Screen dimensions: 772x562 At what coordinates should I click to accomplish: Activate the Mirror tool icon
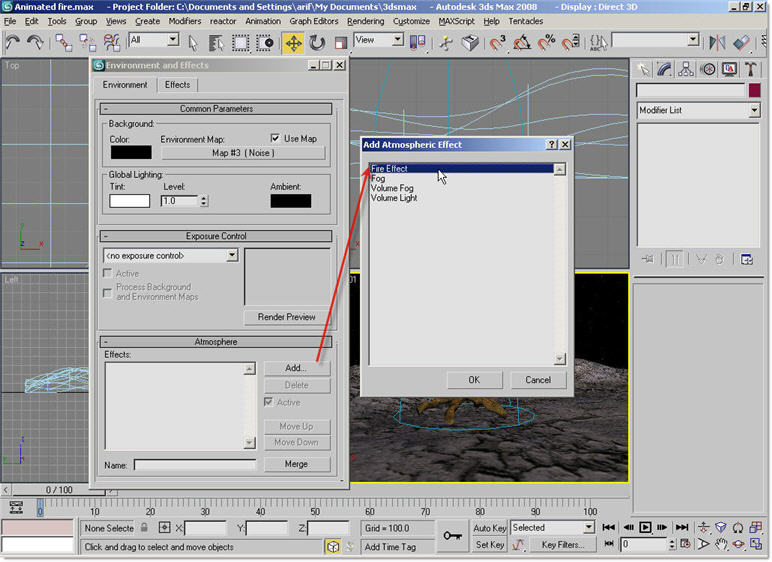click(717, 43)
